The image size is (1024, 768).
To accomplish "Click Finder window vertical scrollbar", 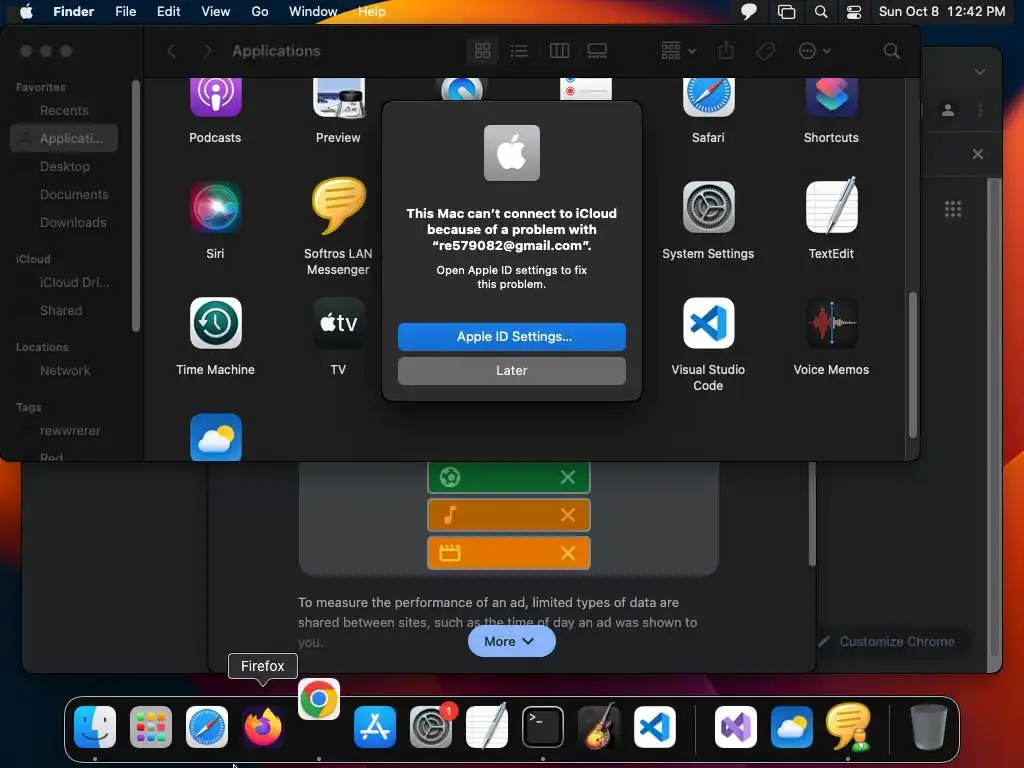I will click(912, 365).
